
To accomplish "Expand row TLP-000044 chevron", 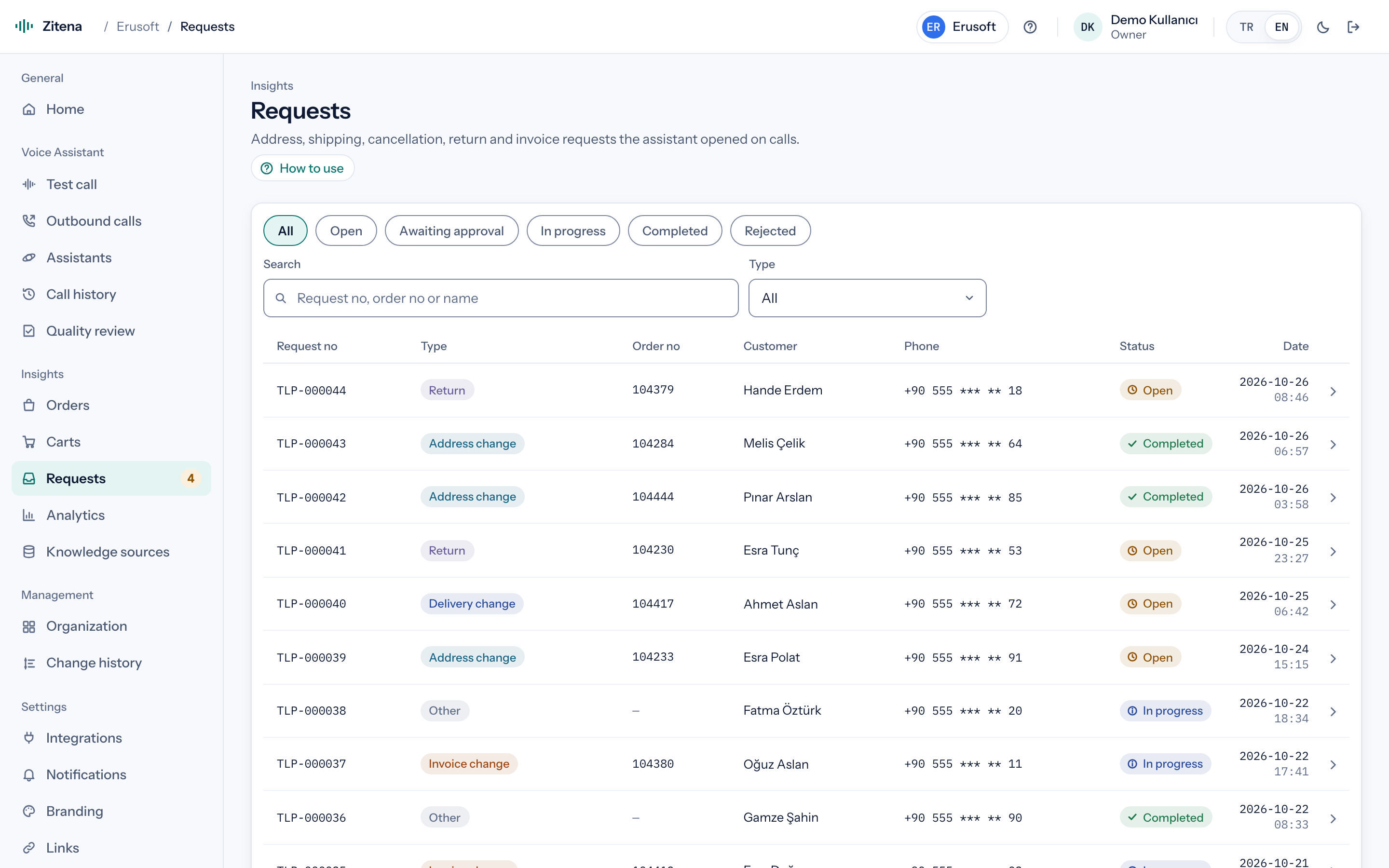I will tap(1334, 392).
